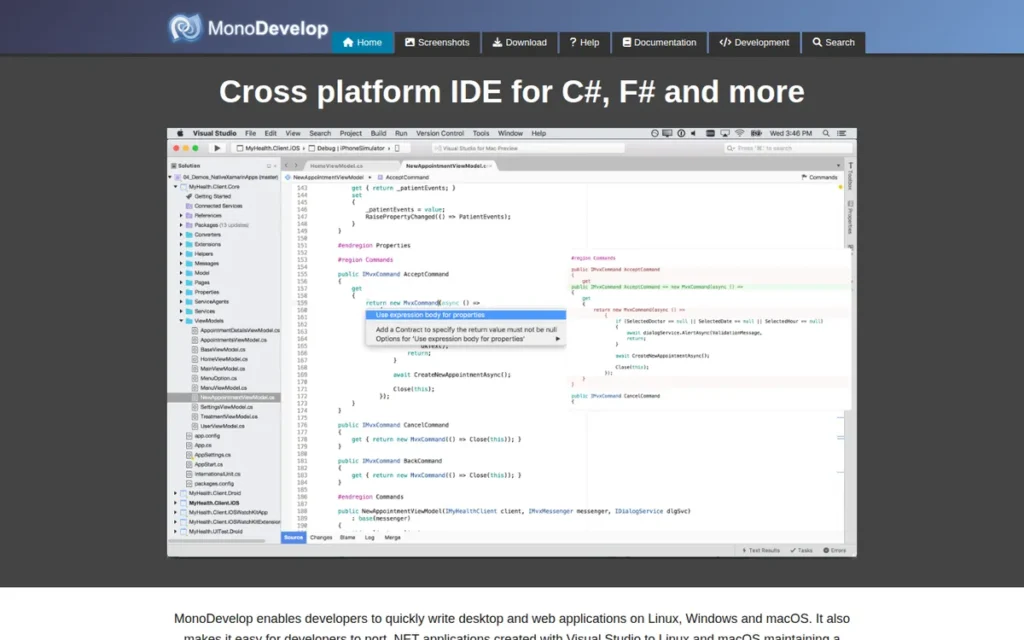The width and height of the screenshot is (1024, 640).
Task: Open the Edit menu in Visual Studio
Action: pyautogui.click(x=270, y=133)
